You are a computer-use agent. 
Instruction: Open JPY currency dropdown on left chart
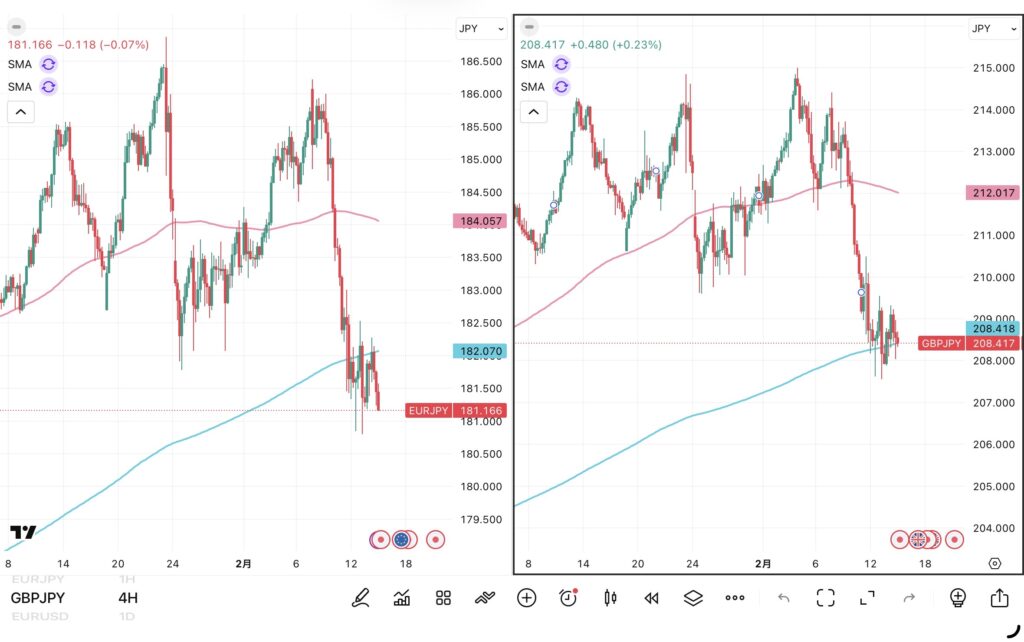point(481,28)
